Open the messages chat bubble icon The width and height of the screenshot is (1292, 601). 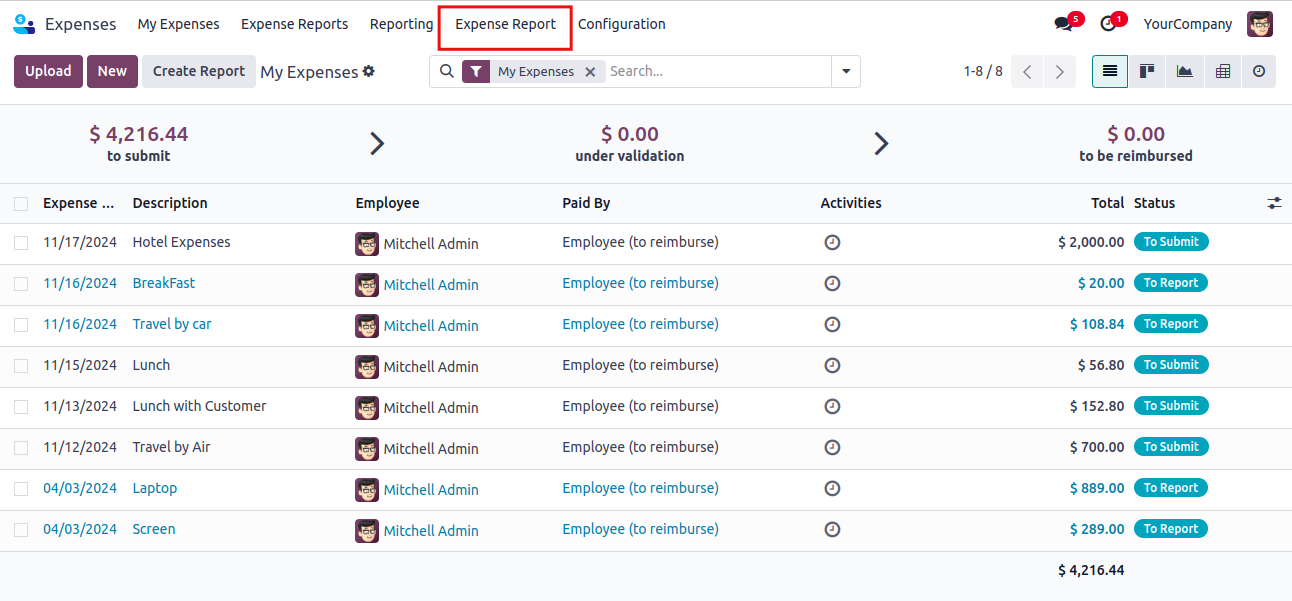click(1063, 24)
